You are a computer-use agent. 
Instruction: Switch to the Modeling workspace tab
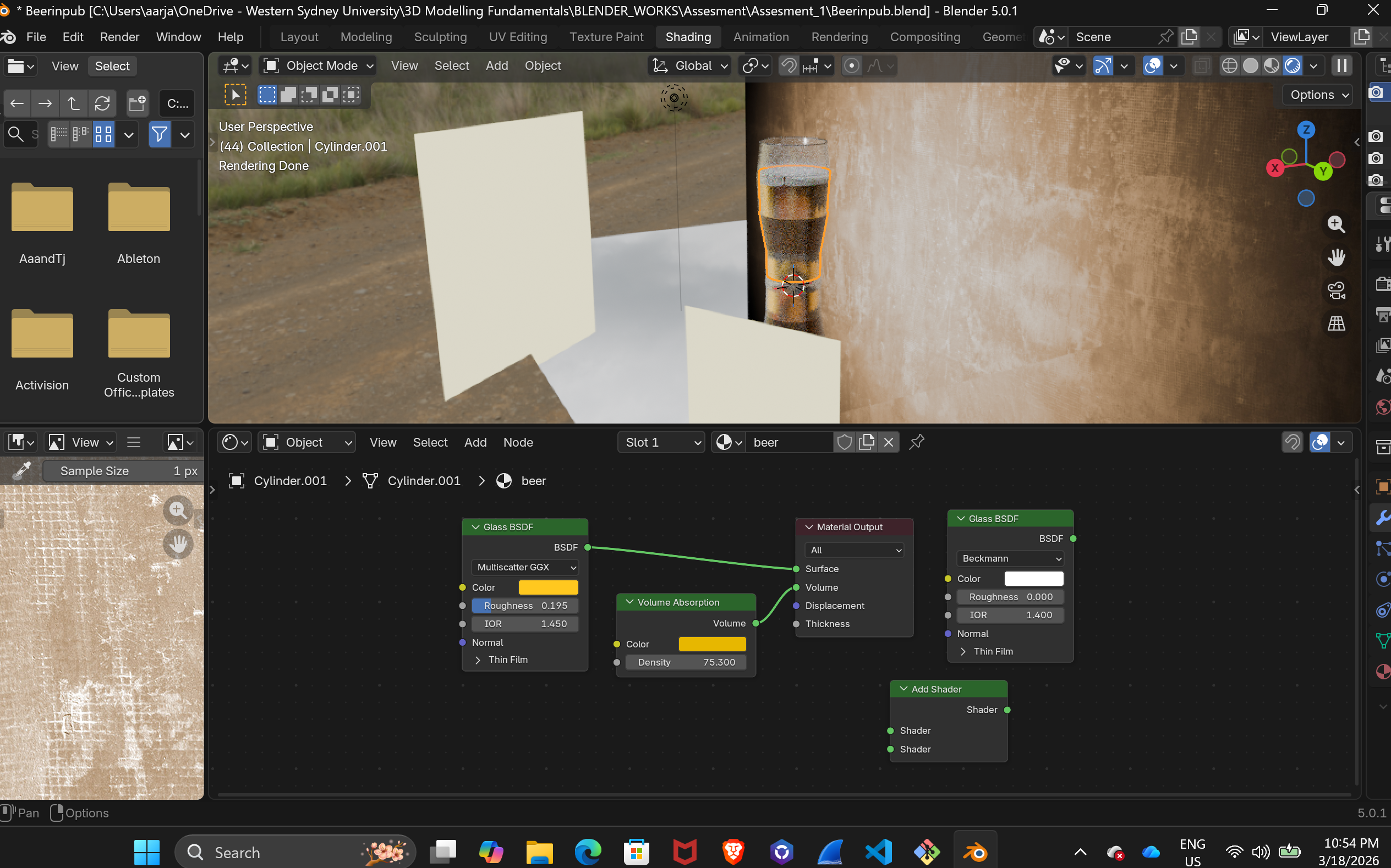[366, 37]
